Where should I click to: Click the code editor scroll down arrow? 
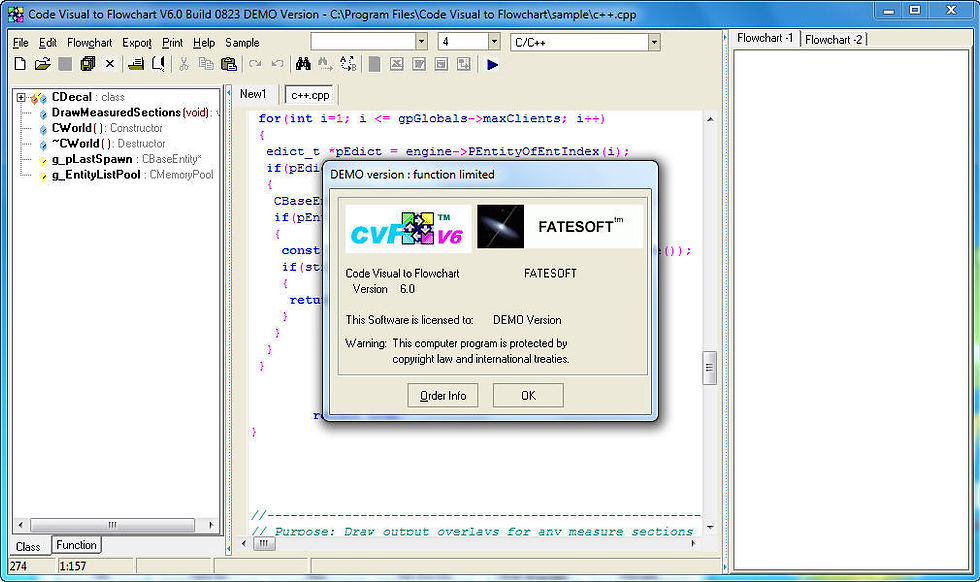710,528
